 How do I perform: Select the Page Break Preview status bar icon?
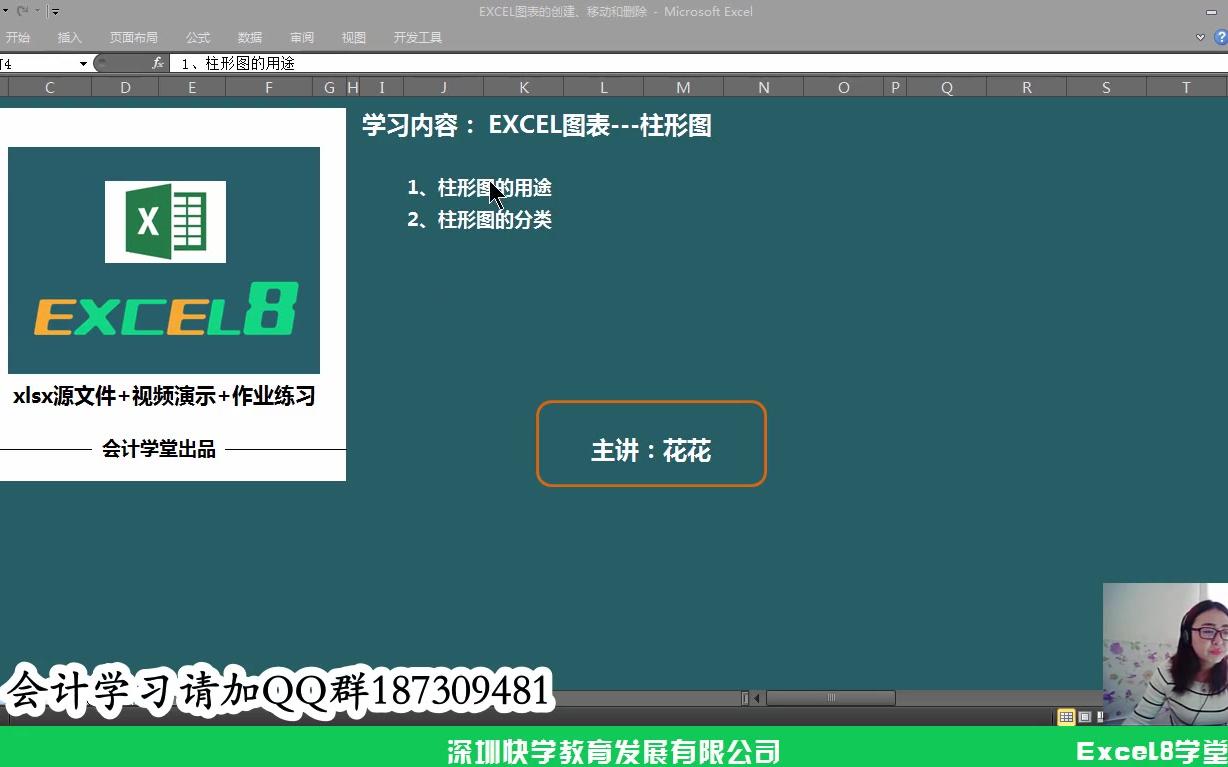(x=1100, y=716)
